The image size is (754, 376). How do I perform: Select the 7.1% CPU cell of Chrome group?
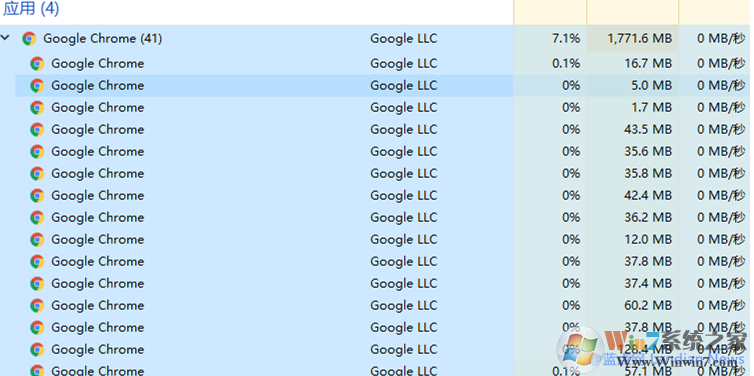pos(550,38)
